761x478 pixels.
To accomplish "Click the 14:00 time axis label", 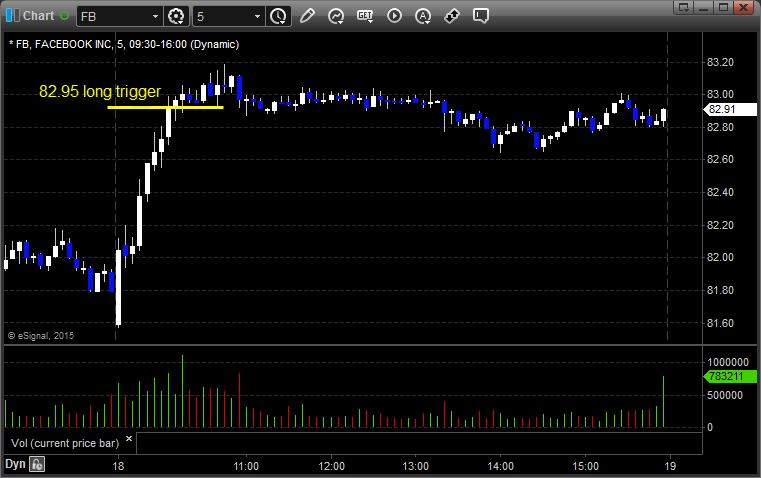I will coord(501,466).
